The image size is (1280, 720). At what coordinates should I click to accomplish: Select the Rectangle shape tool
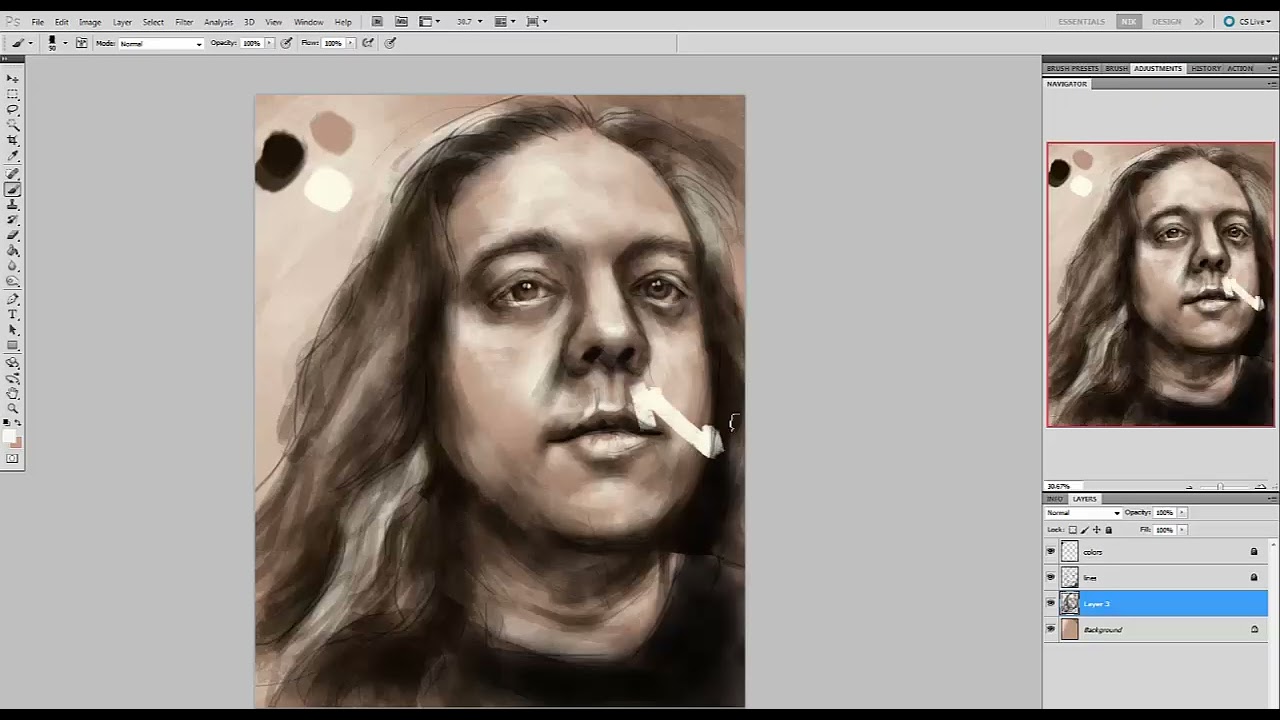(x=13, y=346)
